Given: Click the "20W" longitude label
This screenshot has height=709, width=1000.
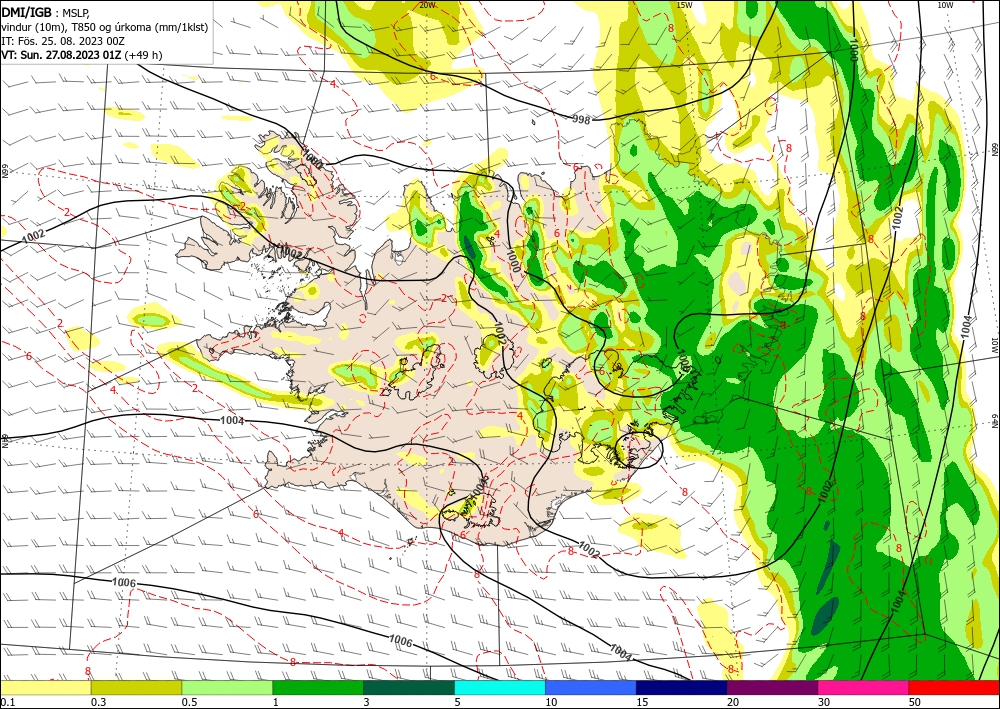Looking at the screenshot, I should pos(427,5).
